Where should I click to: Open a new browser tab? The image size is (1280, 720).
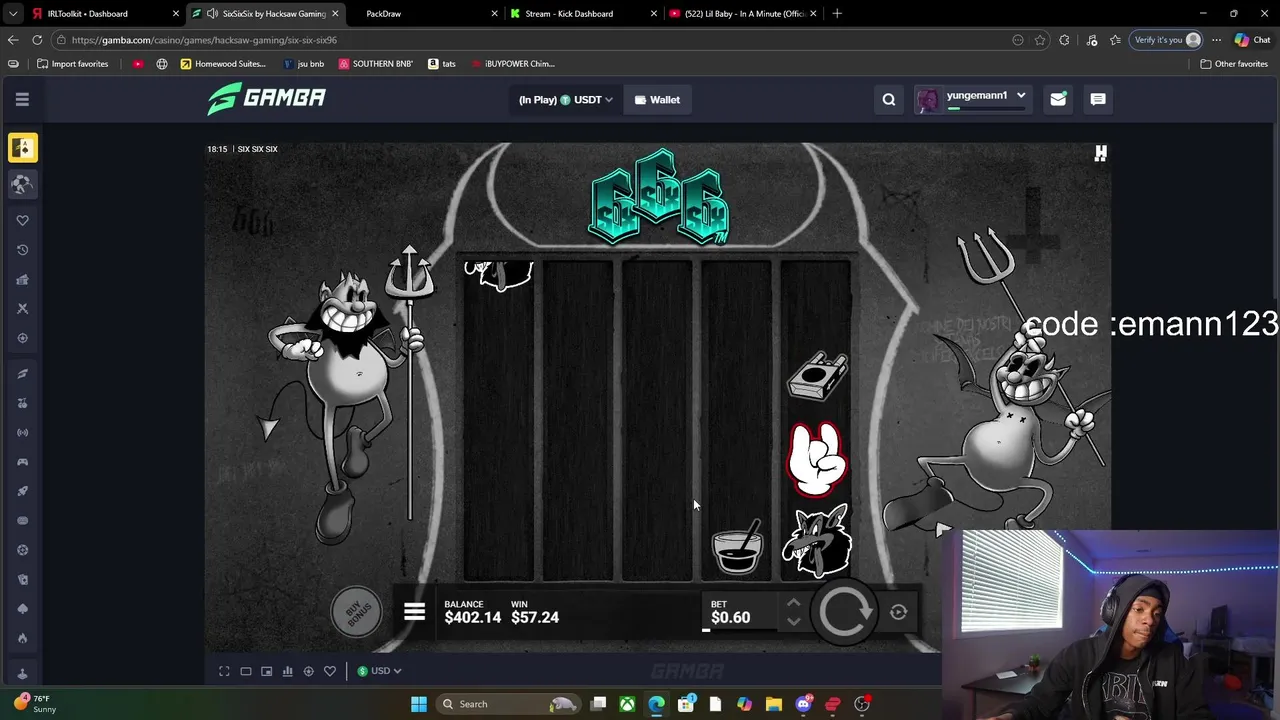[x=837, y=13]
